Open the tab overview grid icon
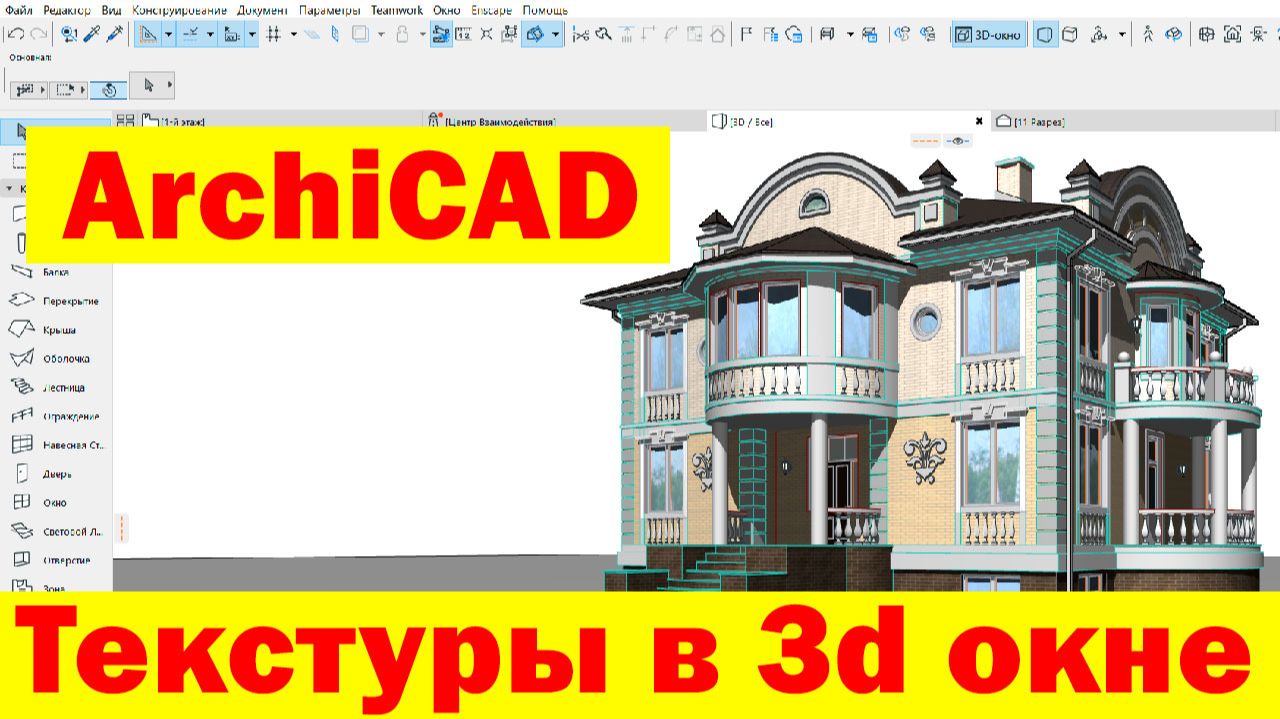Viewport: 1280px width, 719px height. point(126,121)
